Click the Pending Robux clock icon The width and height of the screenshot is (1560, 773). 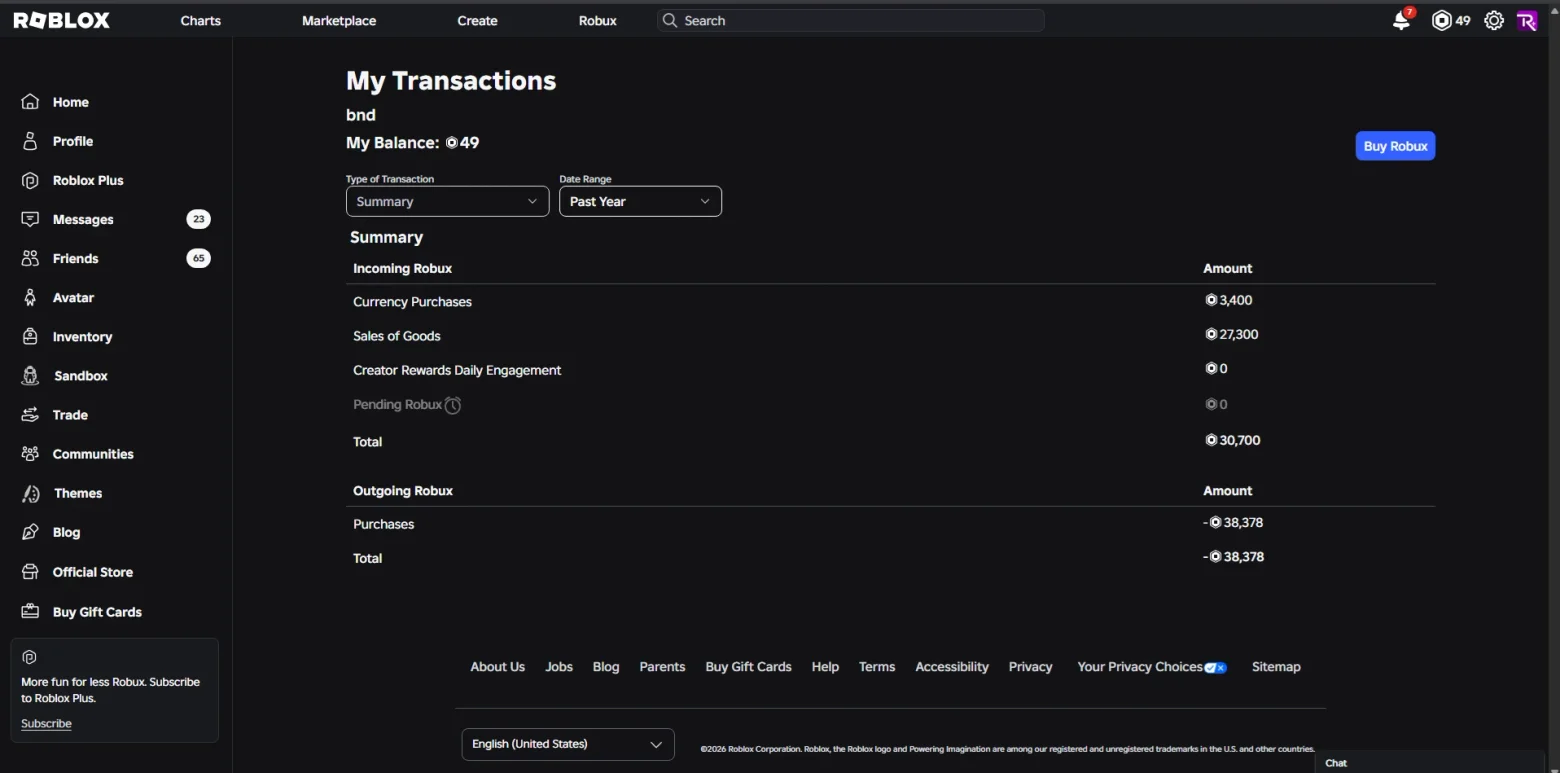(x=453, y=405)
